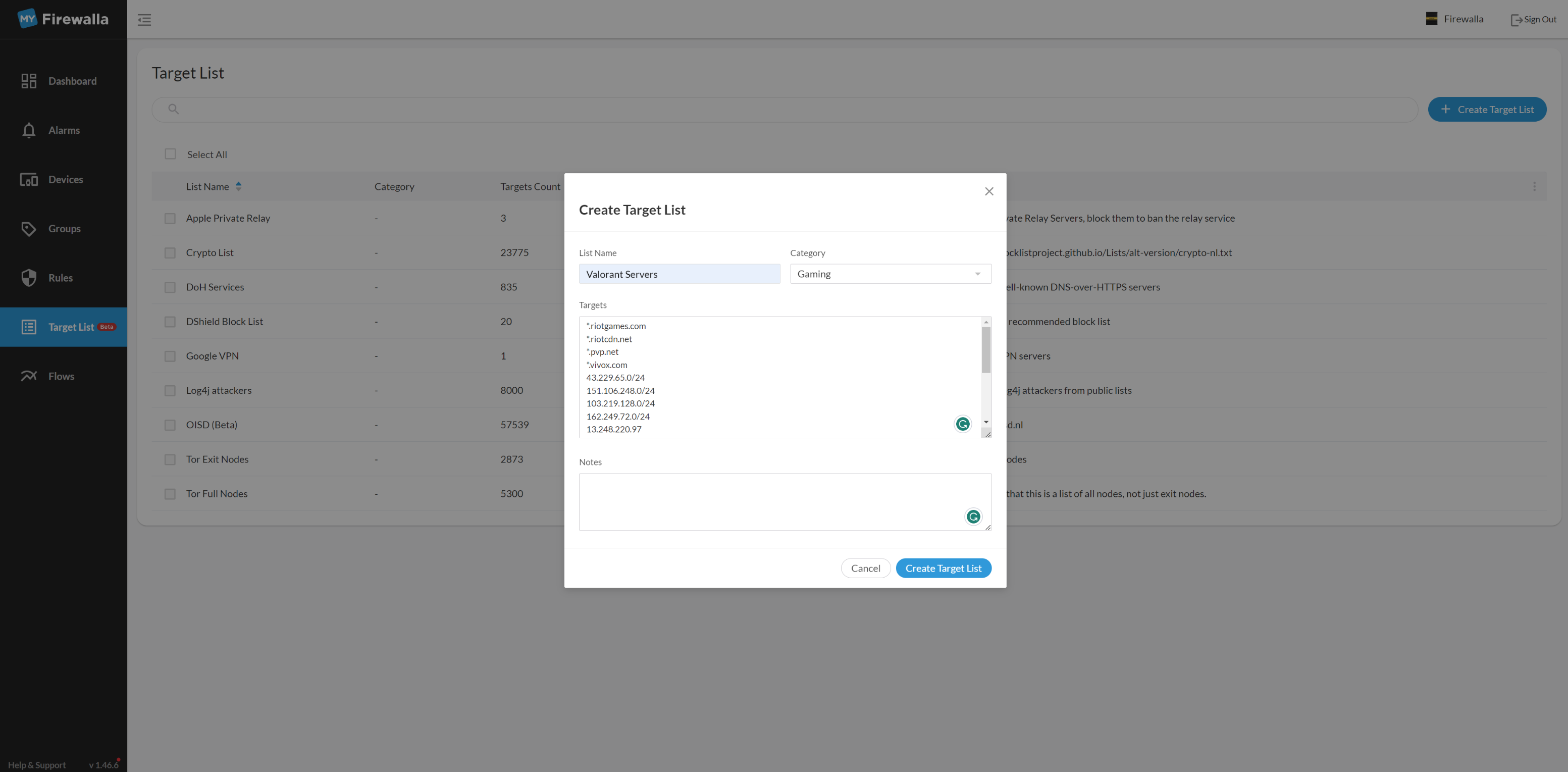Open the Category dropdown showing Gaming
This screenshot has height=772, width=1568.
click(891, 274)
